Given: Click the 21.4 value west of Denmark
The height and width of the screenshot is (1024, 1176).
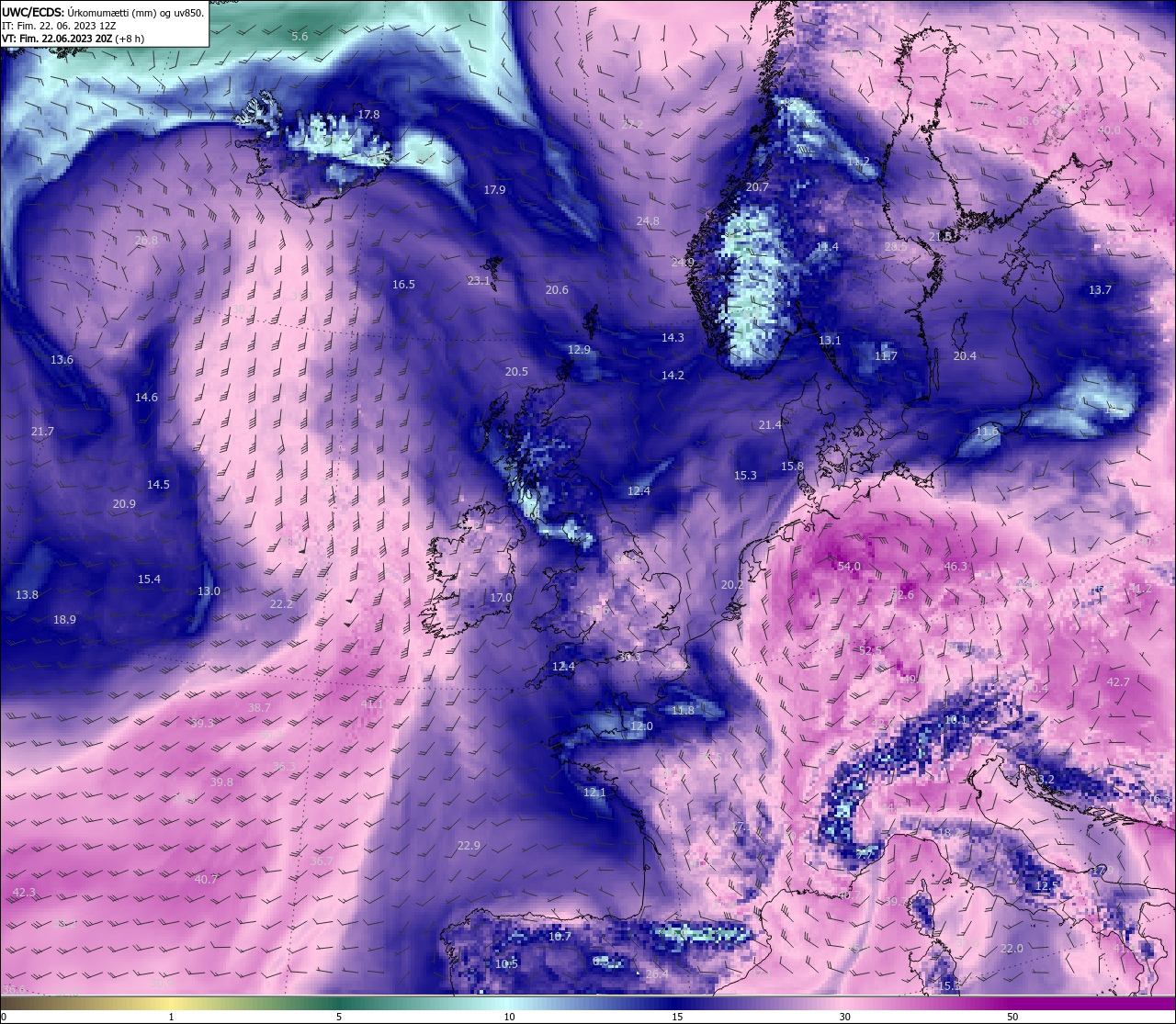Looking at the screenshot, I should 770,424.
